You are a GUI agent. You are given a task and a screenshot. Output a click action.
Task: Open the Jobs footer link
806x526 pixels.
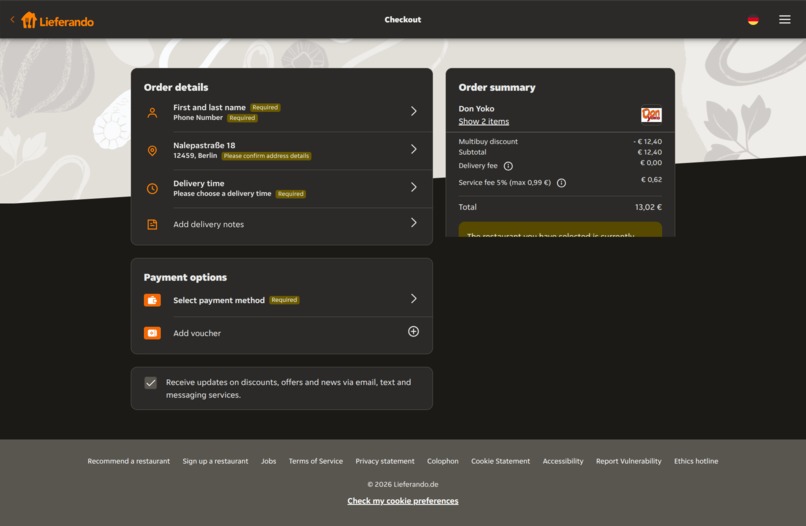(x=268, y=461)
